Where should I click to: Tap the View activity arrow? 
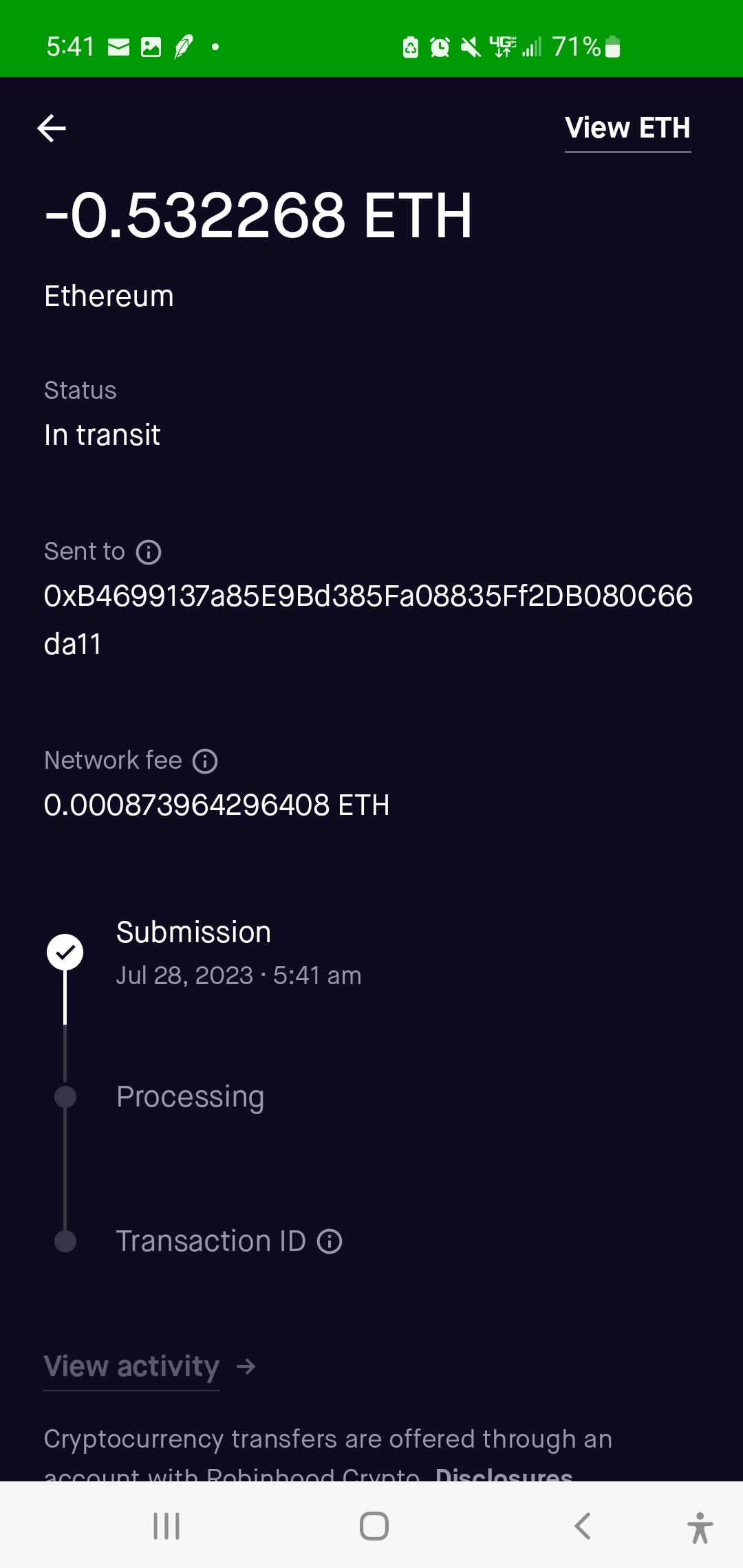tap(246, 1366)
